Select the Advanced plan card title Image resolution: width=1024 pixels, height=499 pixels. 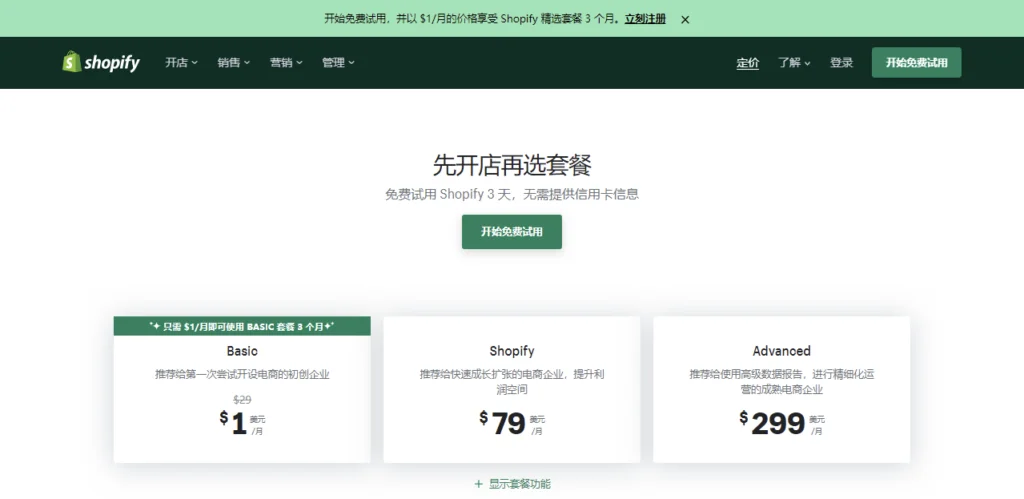click(x=782, y=351)
